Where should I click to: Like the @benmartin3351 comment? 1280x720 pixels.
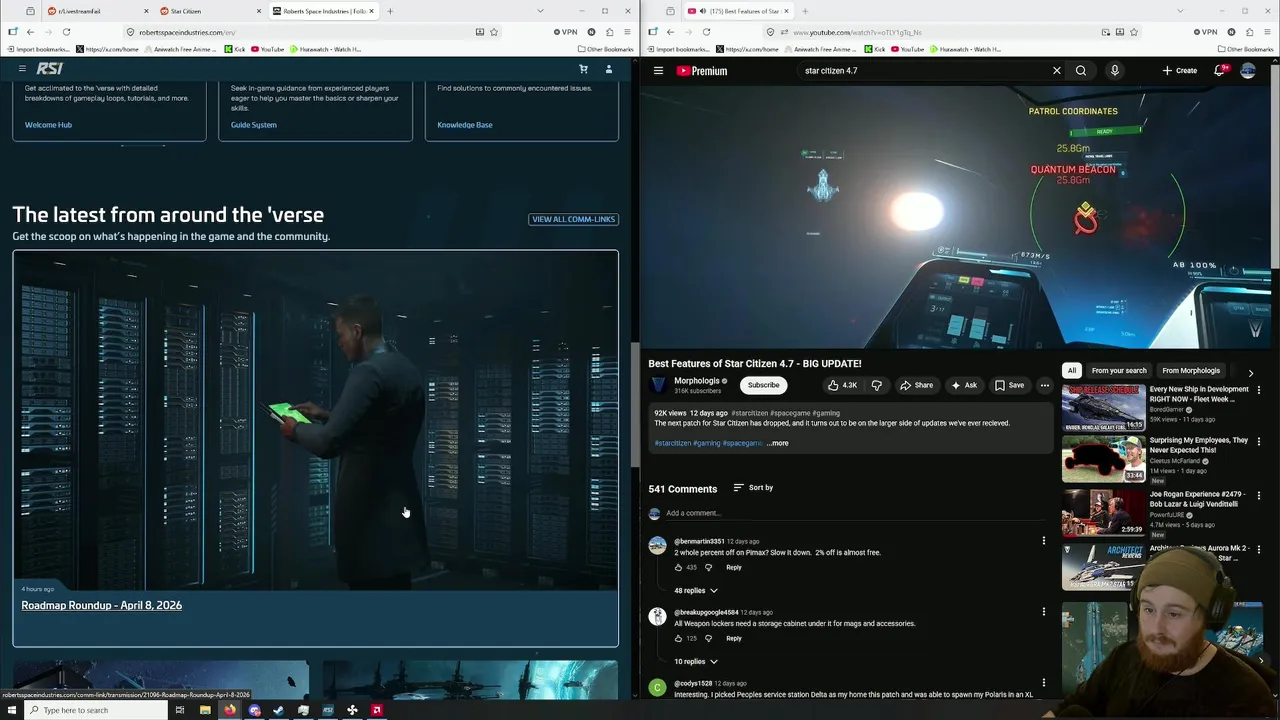click(x=678, y=567)
